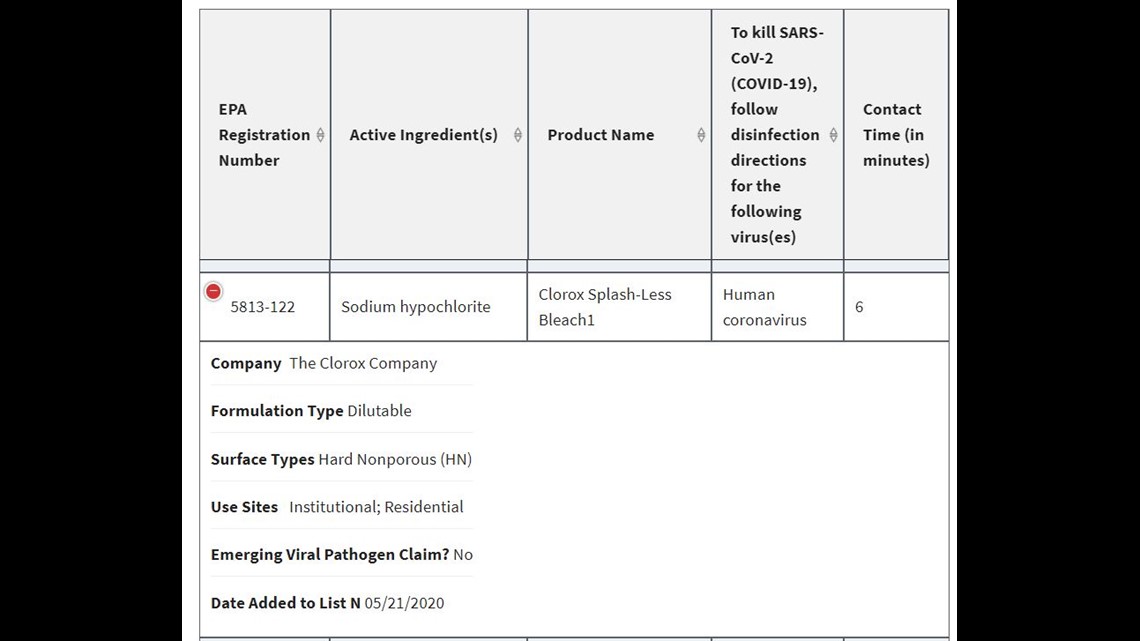Click the Use Sites label
This screenshot has width=1140, height=641.
click(x=244, y=507)
